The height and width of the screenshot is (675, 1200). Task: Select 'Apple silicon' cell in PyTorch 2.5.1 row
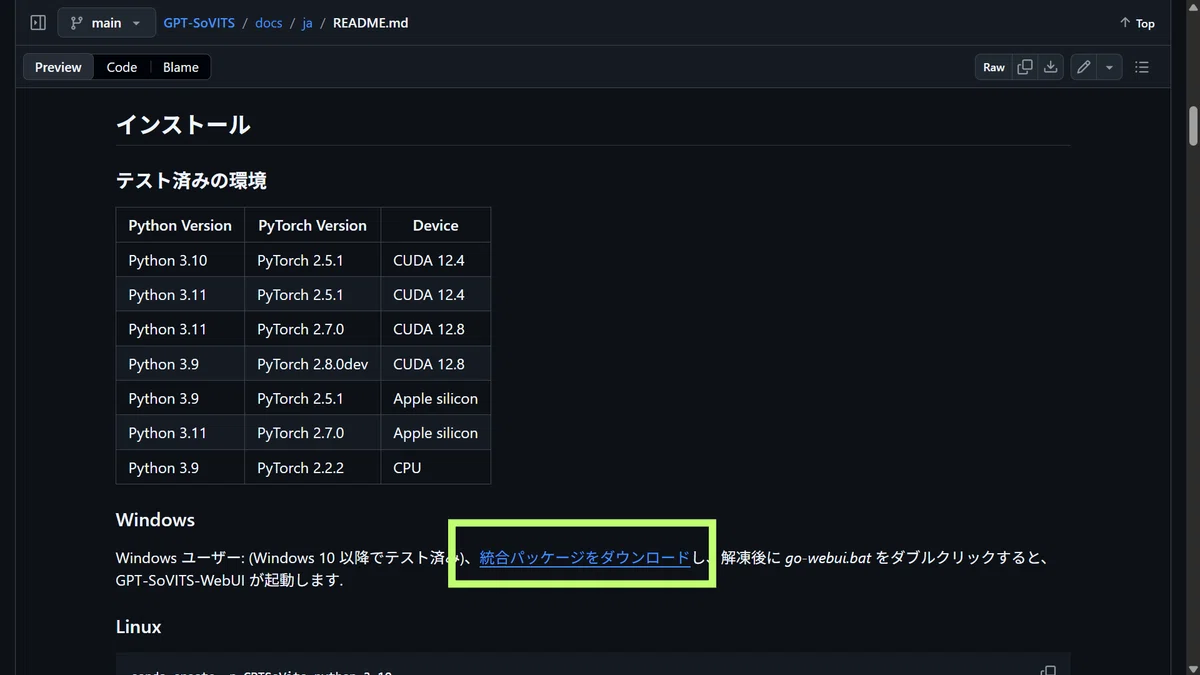tap(436, 398)
